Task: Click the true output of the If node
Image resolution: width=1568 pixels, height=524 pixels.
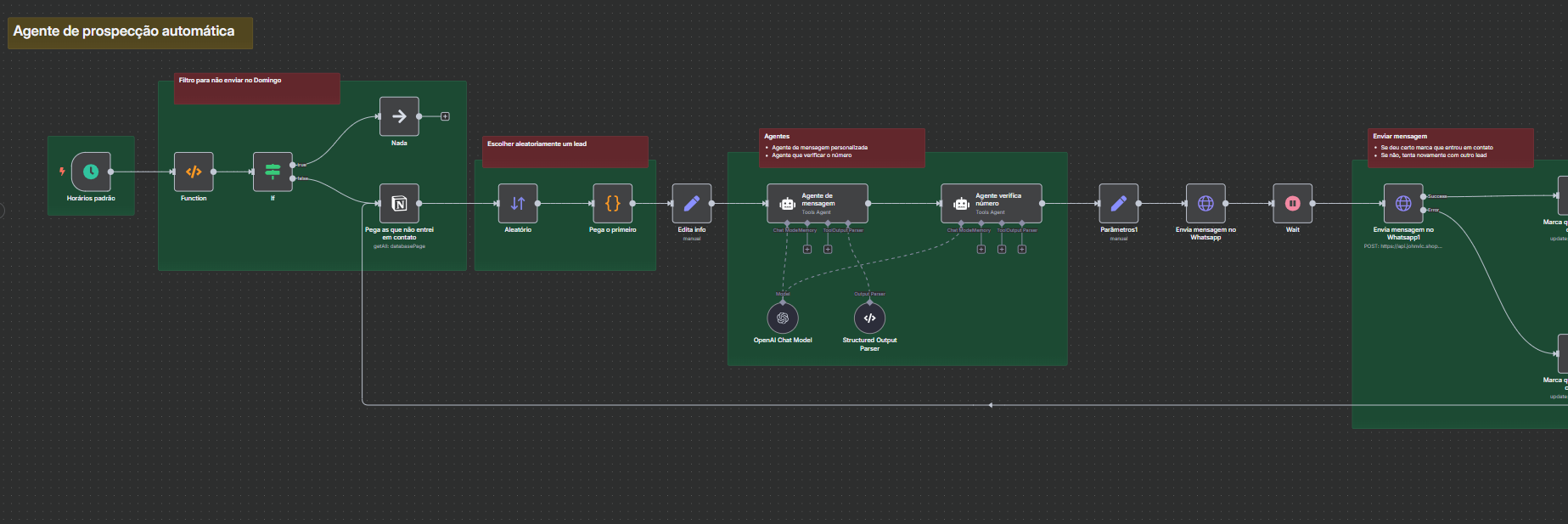Action: click(294, 165)
